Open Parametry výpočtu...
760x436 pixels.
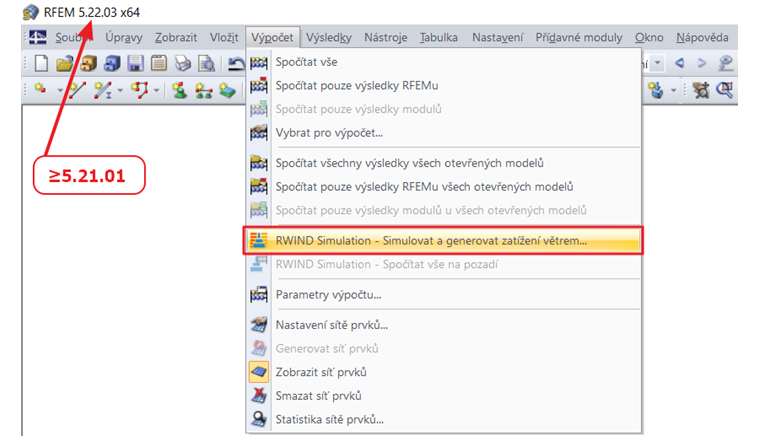point(445,295)
